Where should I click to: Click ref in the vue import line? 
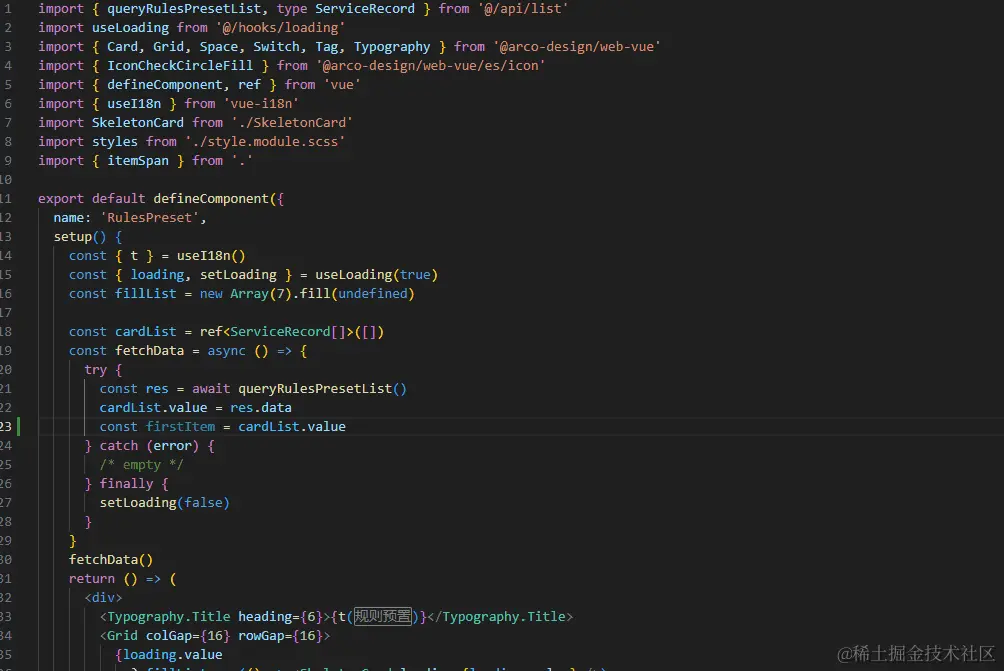coord(249,85)
